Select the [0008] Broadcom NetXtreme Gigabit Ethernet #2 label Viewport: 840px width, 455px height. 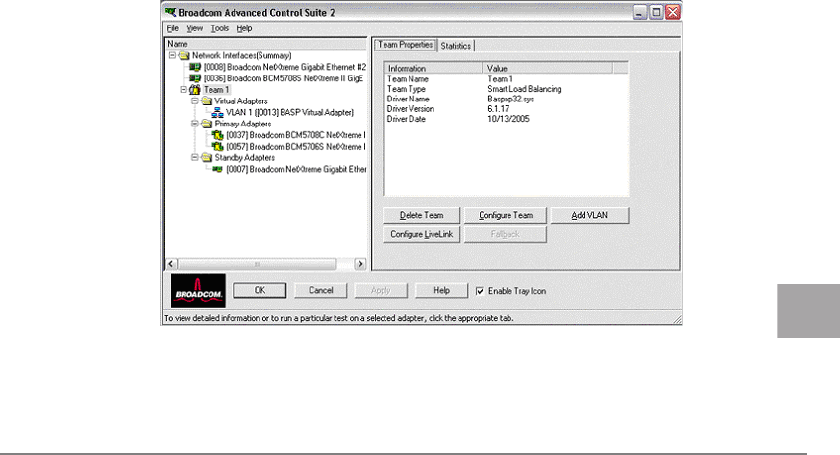[284, 68]
